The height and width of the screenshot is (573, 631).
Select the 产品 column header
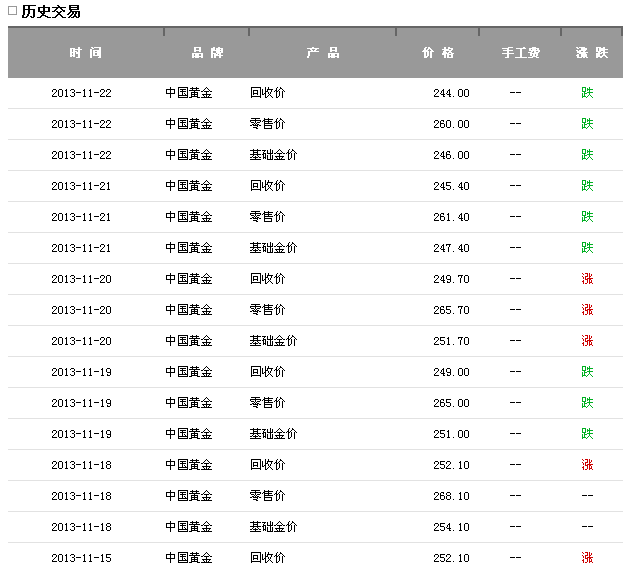click(322, 53)
